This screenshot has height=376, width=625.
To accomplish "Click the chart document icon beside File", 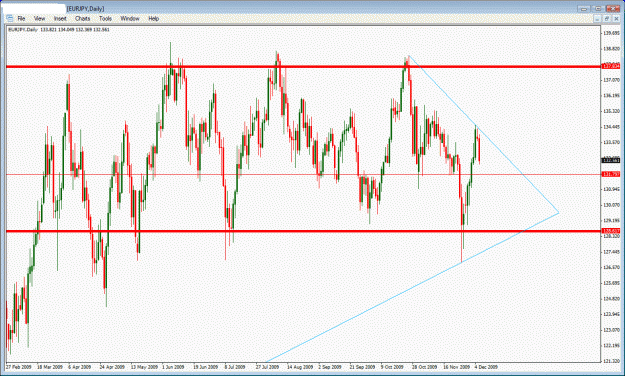I will (10, 18).
